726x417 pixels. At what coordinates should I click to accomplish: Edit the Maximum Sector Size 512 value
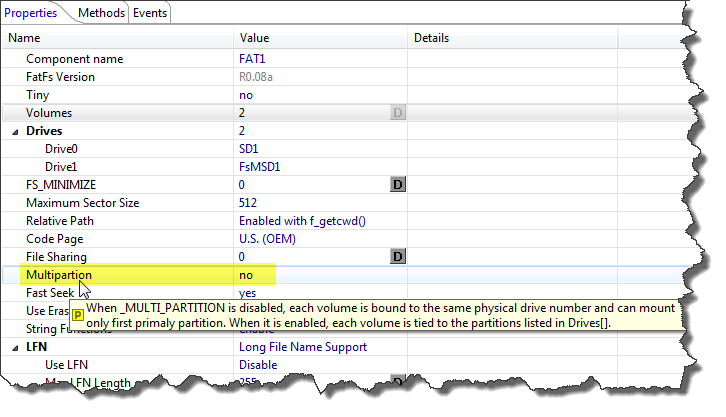click(249, 203)
